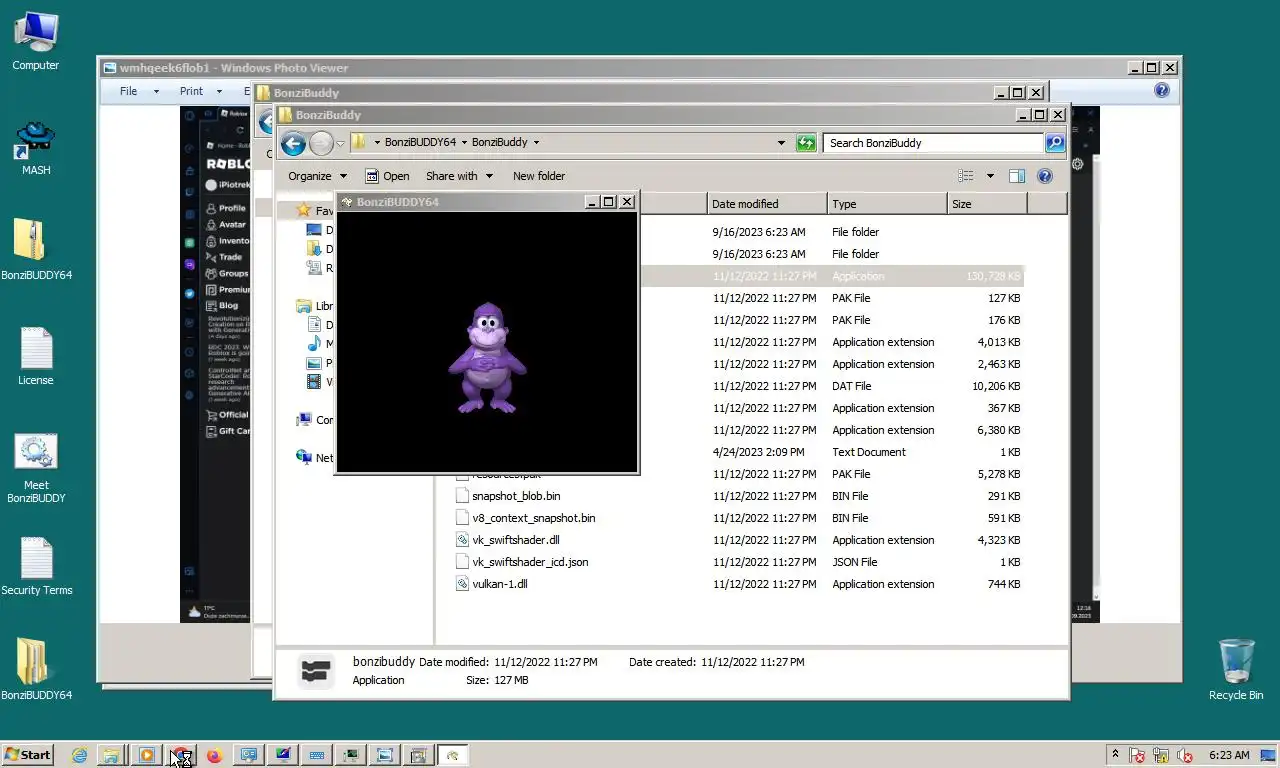Click the vulkan-1.dll file icon
1280x768 pixels.
coord(462,584)
